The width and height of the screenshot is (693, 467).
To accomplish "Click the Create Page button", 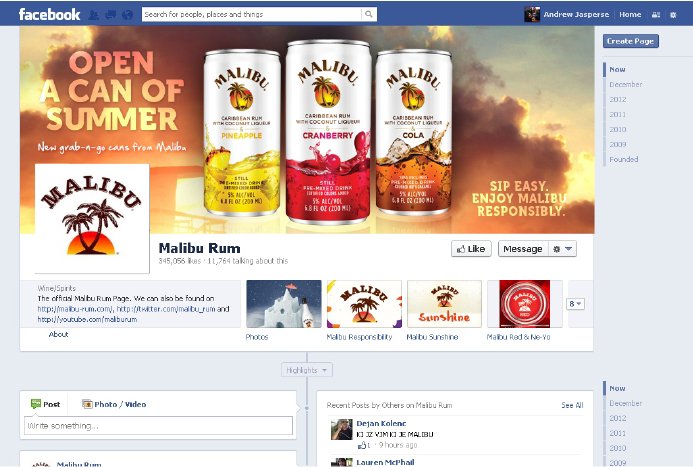I will [631, 41].
